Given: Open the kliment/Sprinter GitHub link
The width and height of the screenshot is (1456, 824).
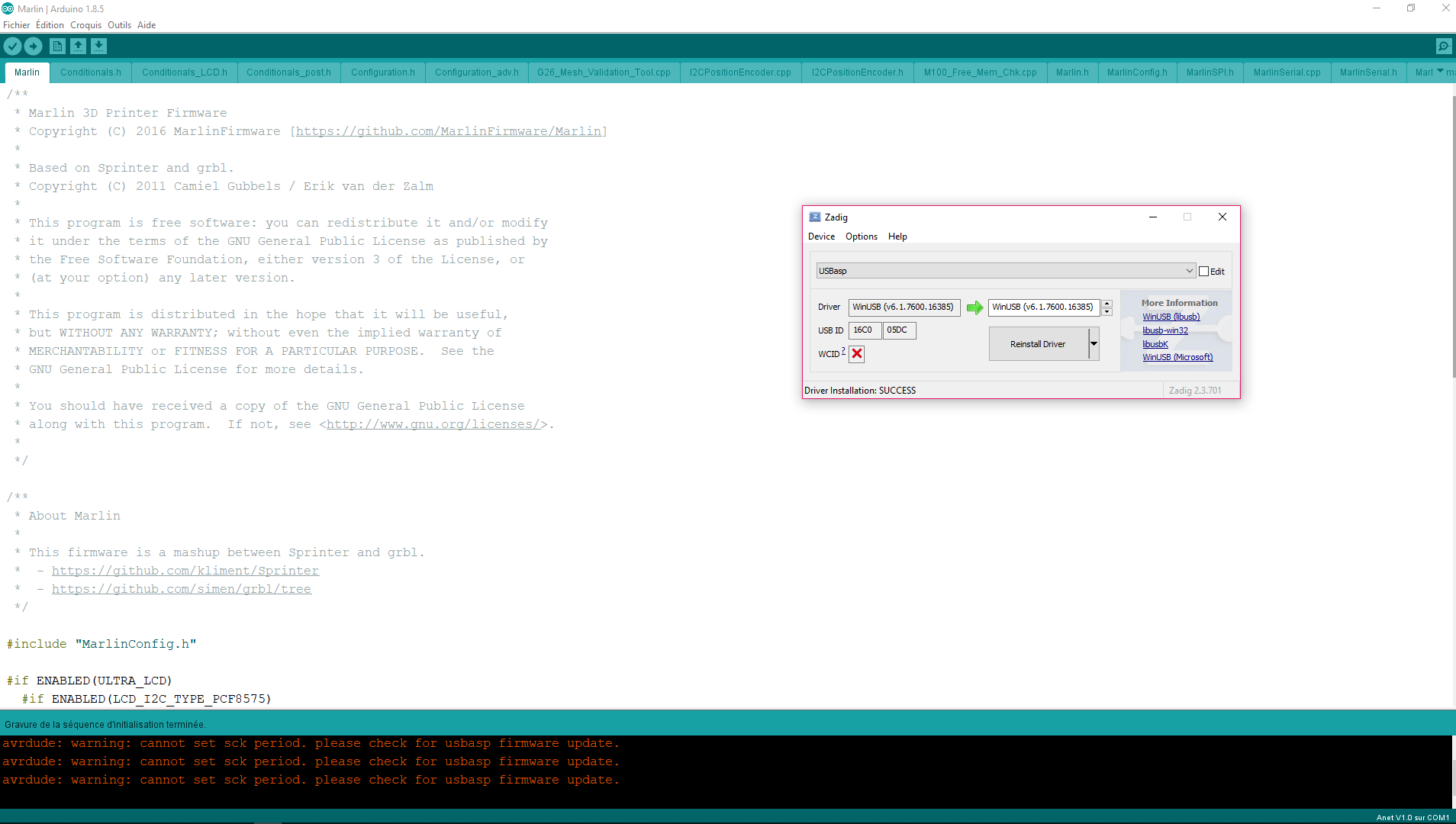Looking at the screenshot, I should point(185,571).
